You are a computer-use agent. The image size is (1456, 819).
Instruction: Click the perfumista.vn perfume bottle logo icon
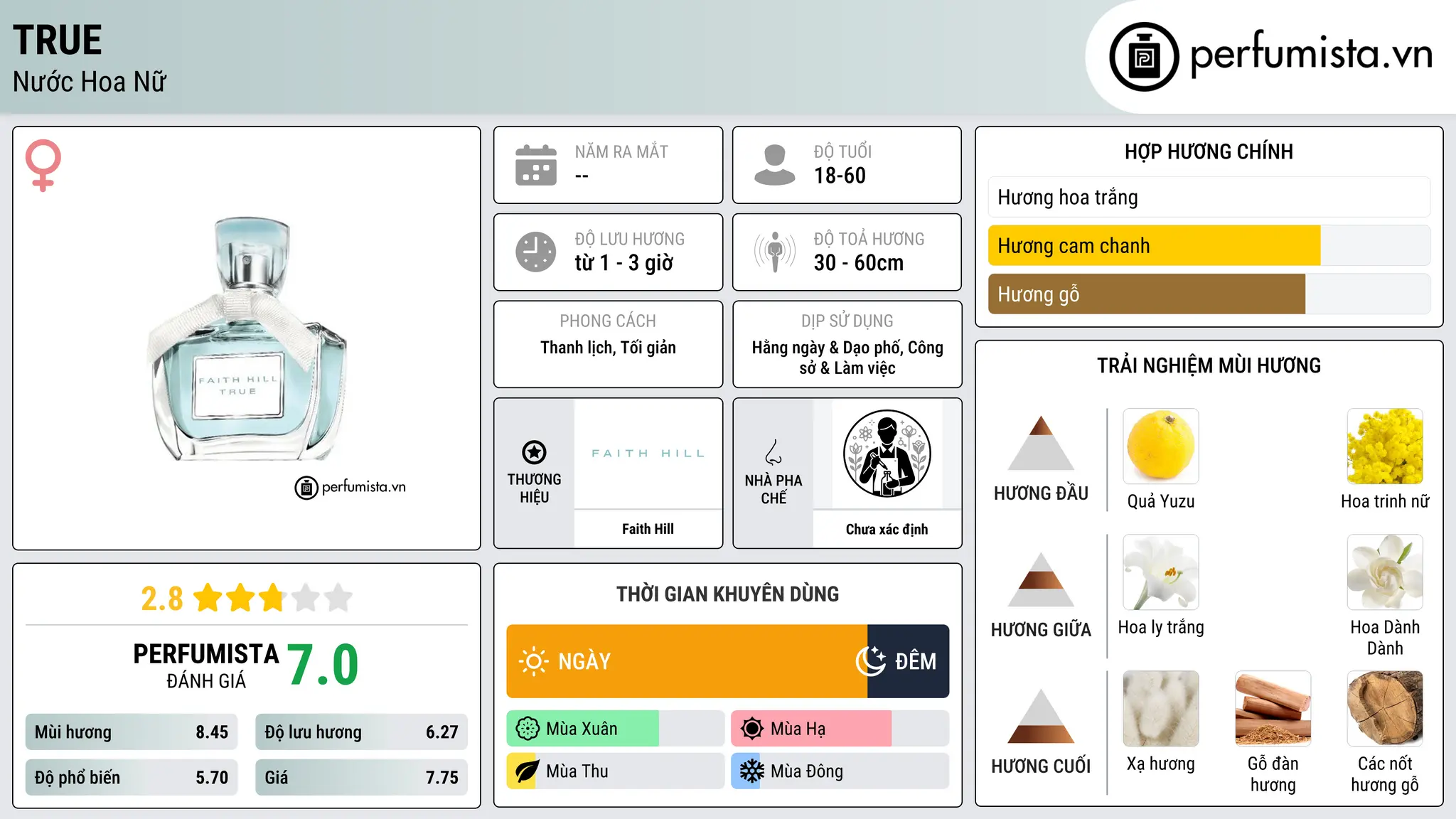tap(1144, 57)
